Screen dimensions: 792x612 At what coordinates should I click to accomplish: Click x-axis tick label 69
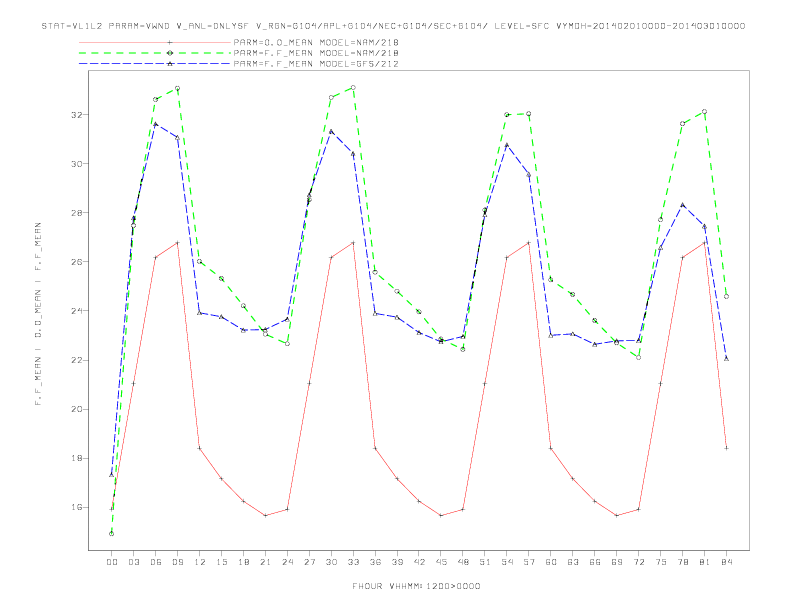tap(617, 562)
